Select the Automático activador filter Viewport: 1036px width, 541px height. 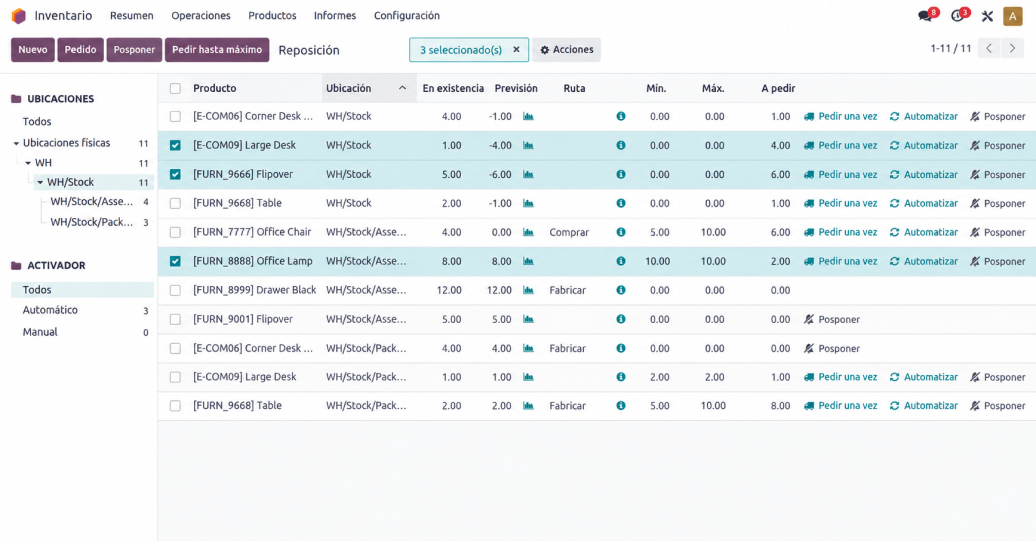[x=83, y=310]
